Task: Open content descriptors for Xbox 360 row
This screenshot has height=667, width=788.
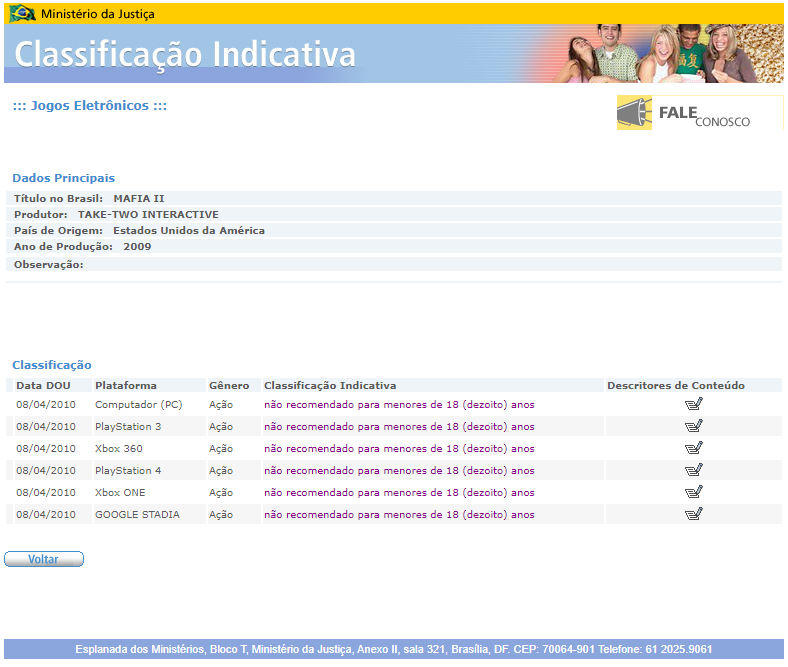Action: click(694, 448)
